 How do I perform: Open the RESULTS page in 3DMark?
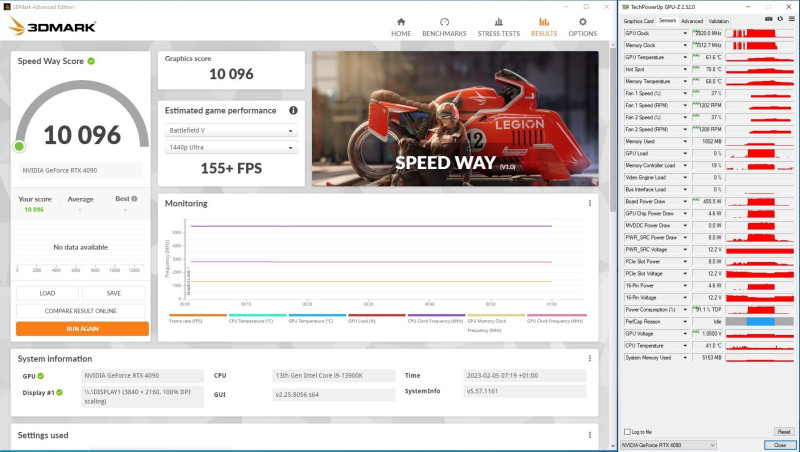(x=544, y=27)
